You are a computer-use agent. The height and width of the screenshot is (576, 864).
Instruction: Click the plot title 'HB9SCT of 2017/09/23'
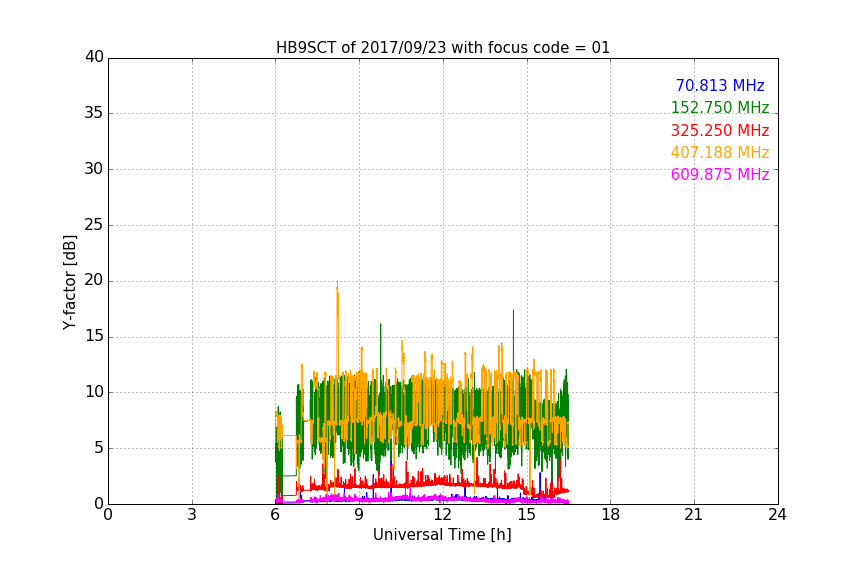pos(443,48)
